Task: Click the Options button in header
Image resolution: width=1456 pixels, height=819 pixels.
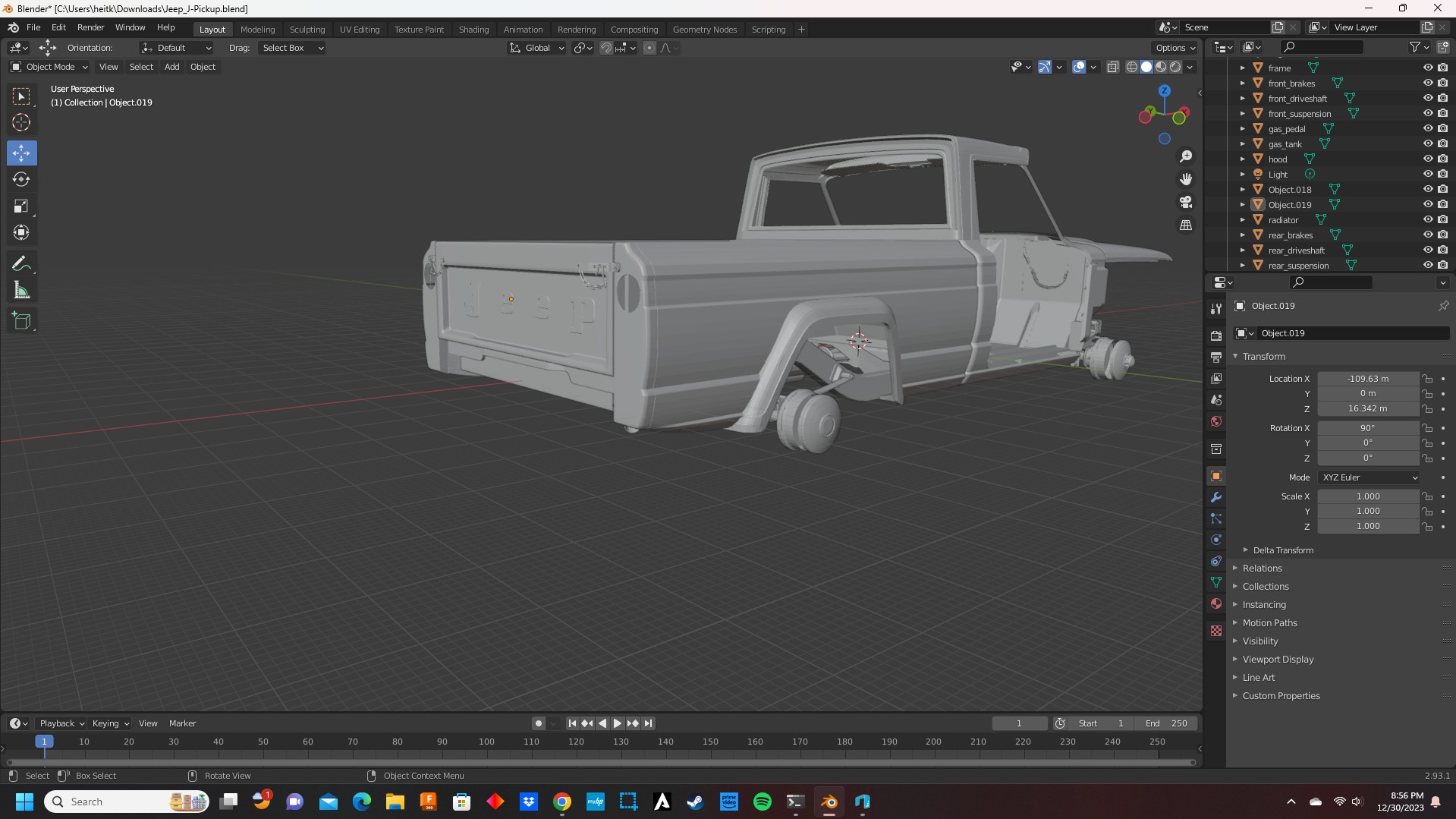Action: 1175,48
